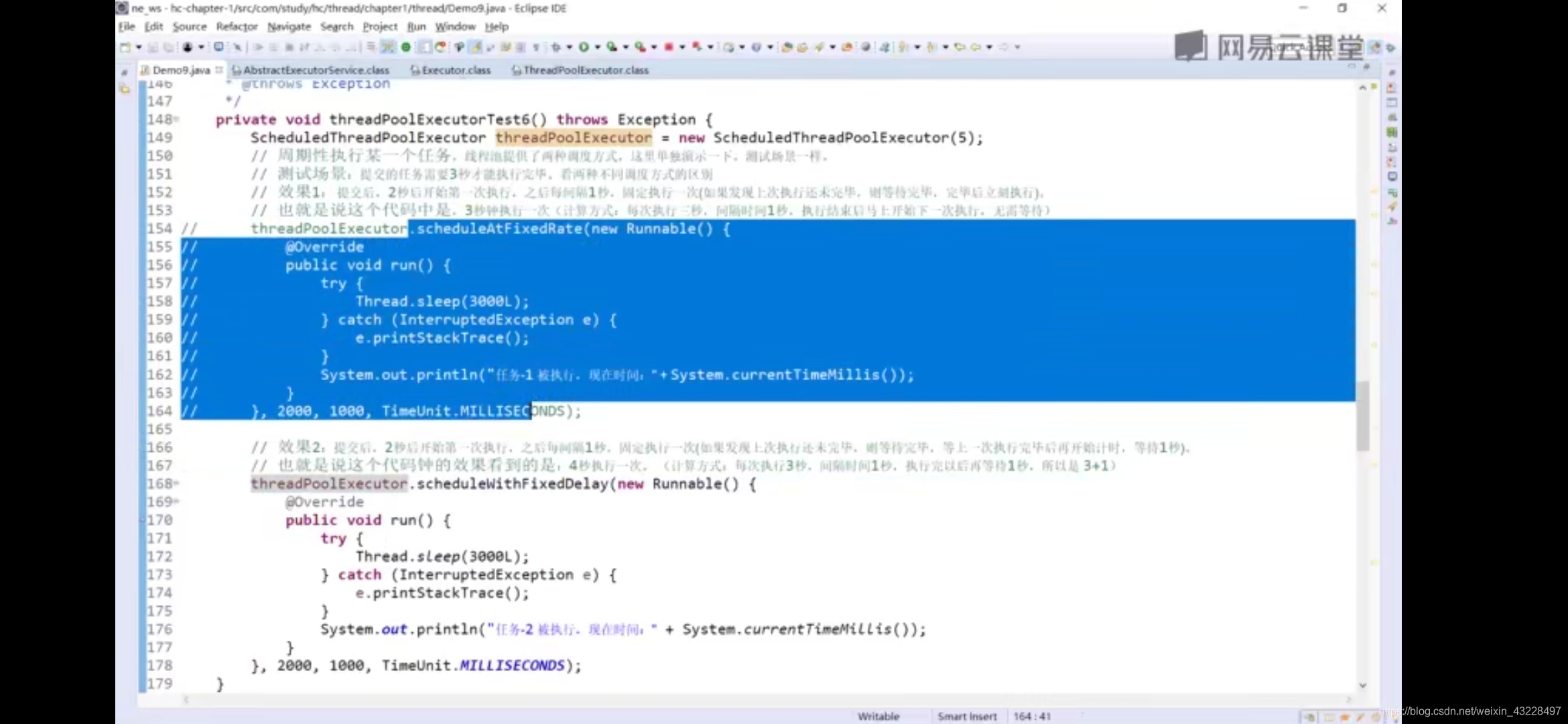Click the Suspend debug toolbar icon
Screen dimensions: 1568x724
point(273,47)
